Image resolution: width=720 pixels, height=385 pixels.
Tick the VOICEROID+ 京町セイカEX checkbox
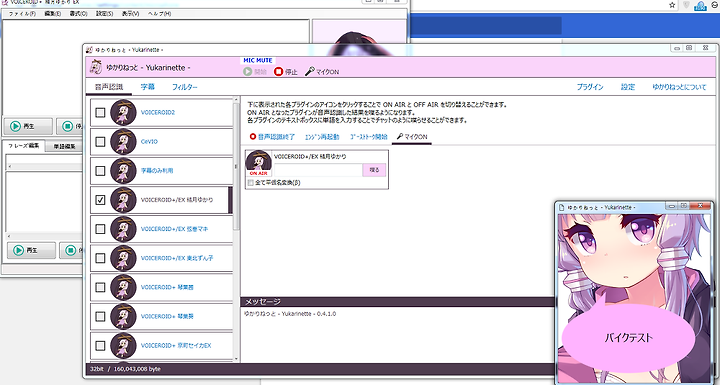(x=100, y=345)
